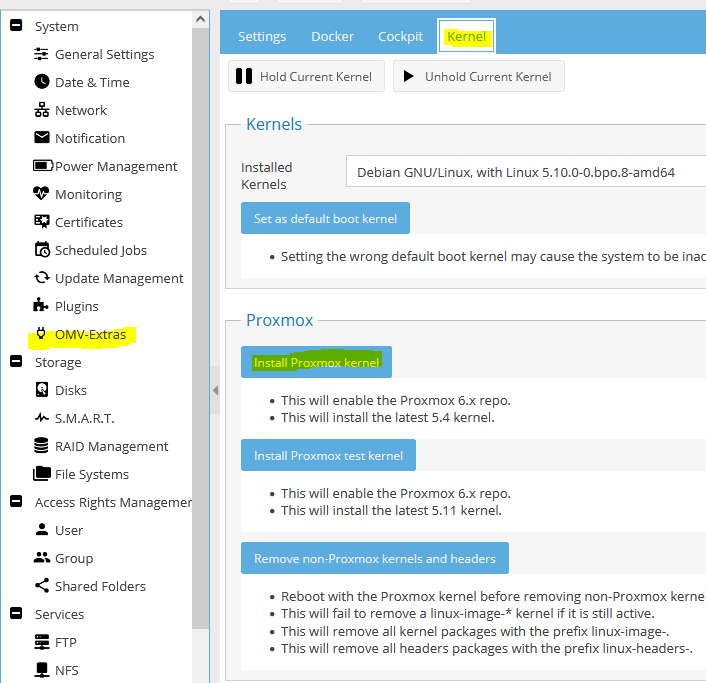Click the Power Management battery icon
The width and height of the screenshot is (706, 683).
coord(42,166)
